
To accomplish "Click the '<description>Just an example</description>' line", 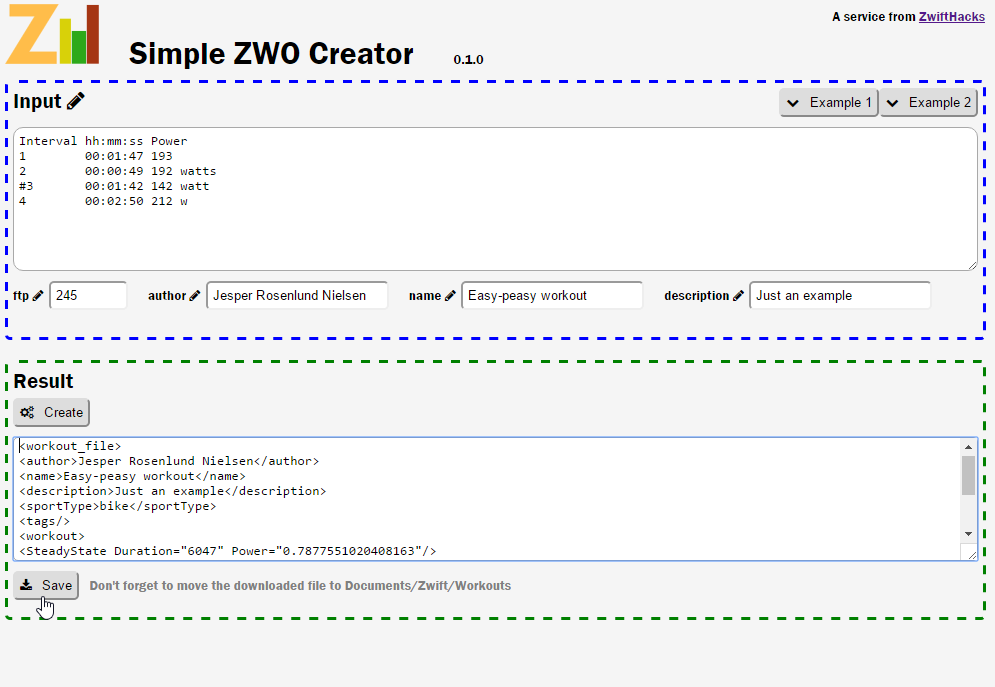I will point(173,492).
